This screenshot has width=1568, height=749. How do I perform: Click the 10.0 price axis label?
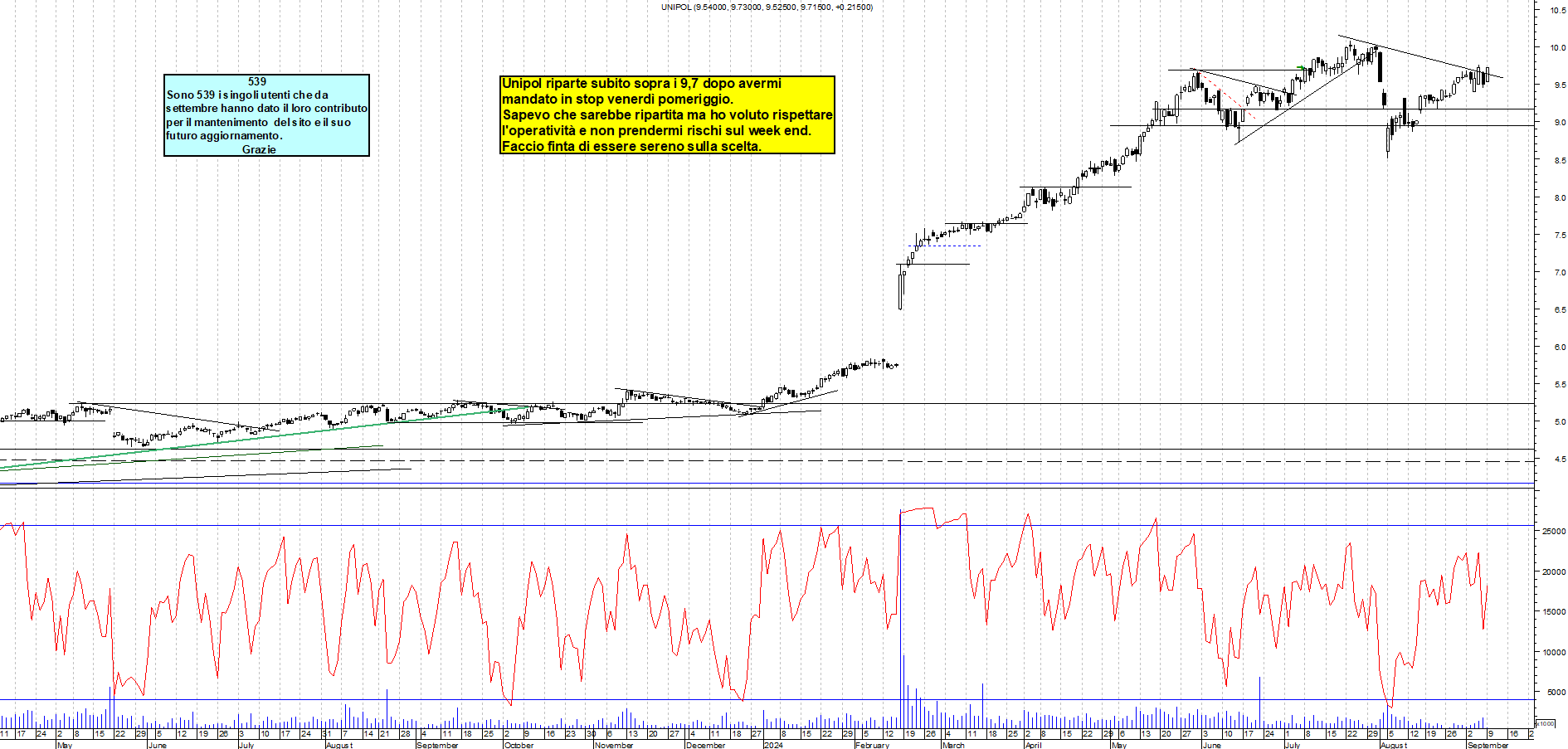pos(1557,47)
